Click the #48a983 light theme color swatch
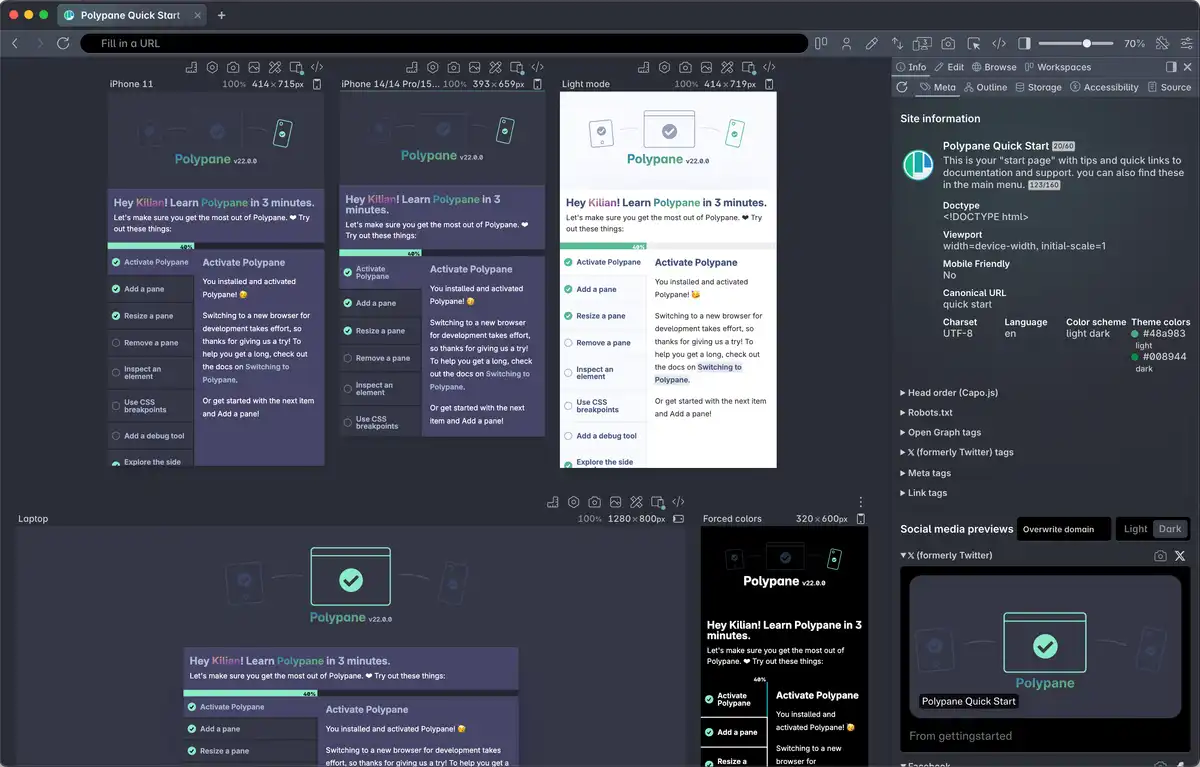The height and width of the screenshot is (767, 1200). pyautogui.click(x=1135, y=334)
